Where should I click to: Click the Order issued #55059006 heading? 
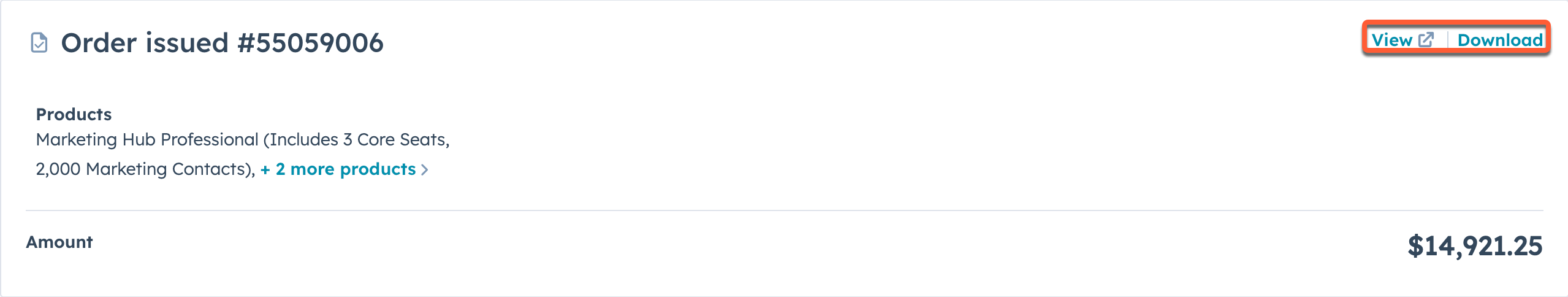click(x=222, y=43)
